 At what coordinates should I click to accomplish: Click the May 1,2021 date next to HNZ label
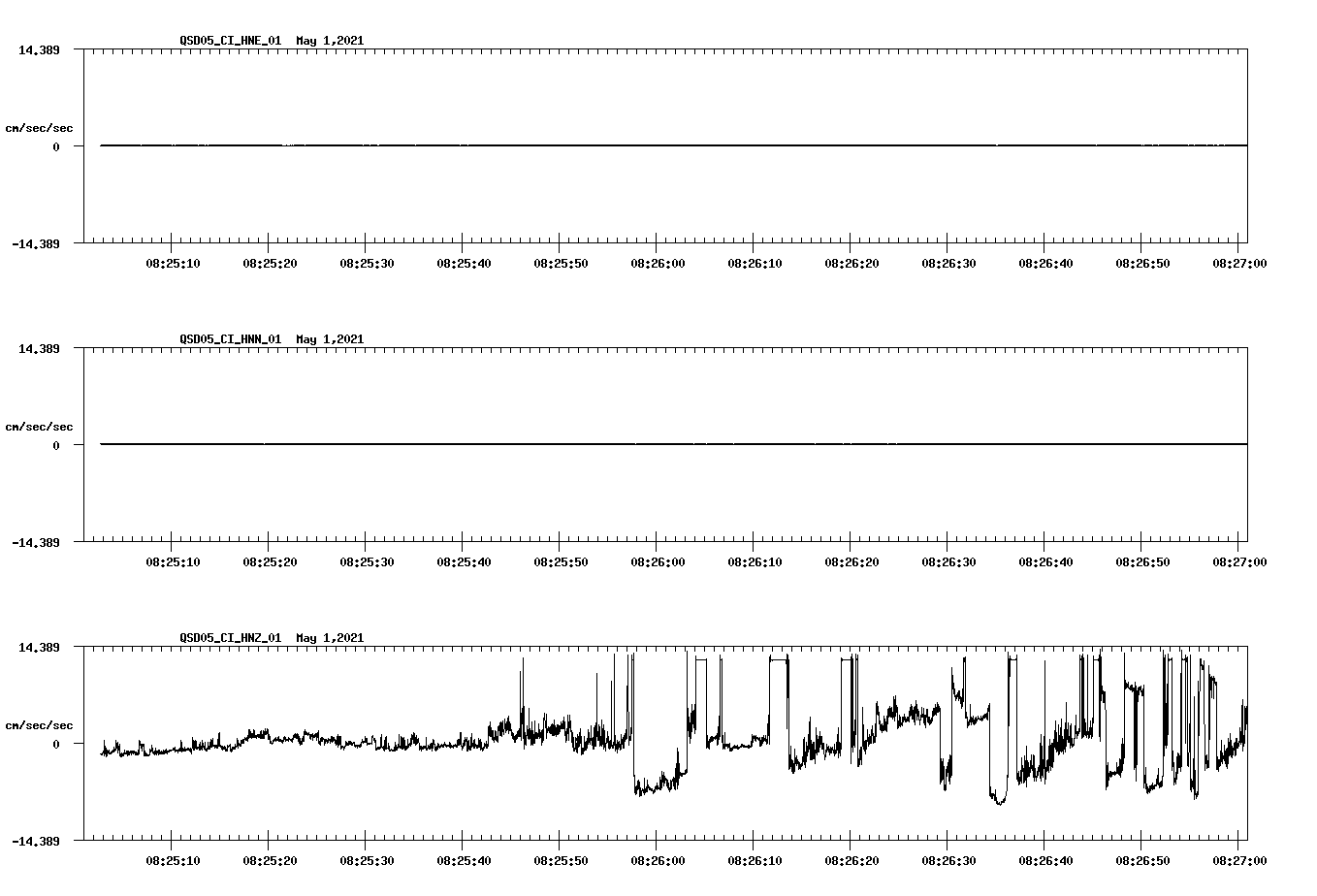pos(330,638)
